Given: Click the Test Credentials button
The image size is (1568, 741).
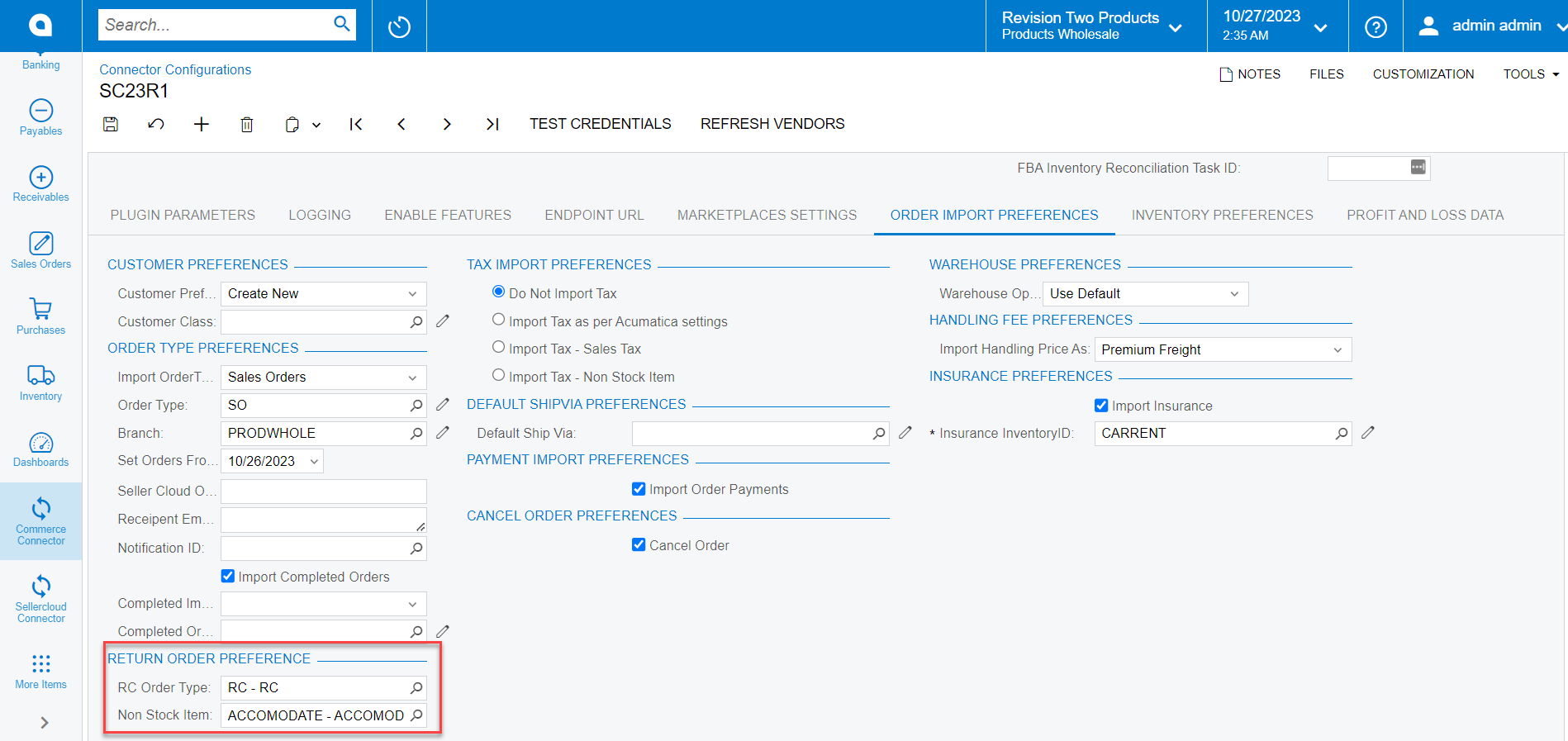Looking at the screenshot, I should [x=601, y=124].
